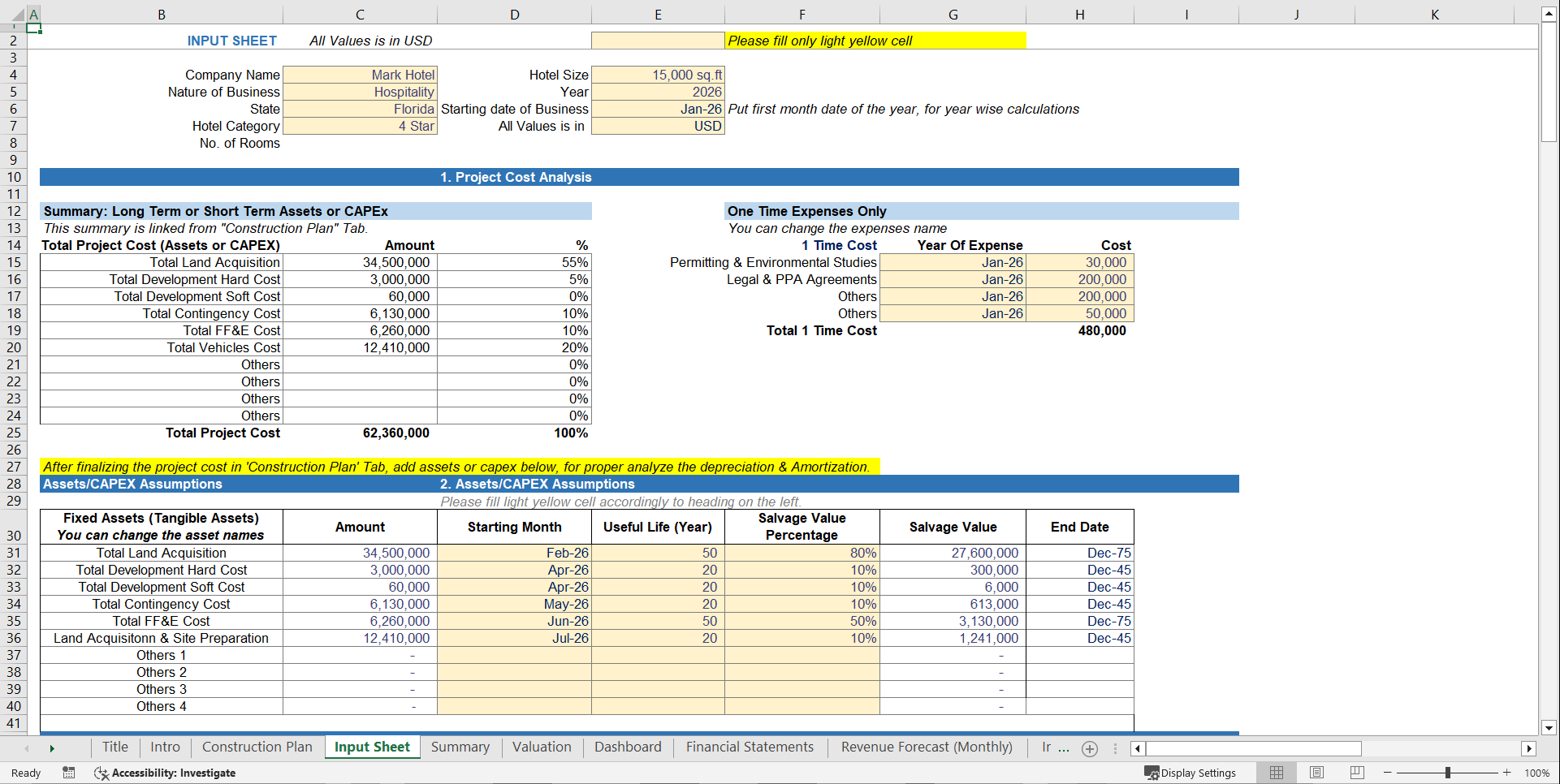Add a new worksheet with the plus icon
Image resolution: width=1560 pixels, height=784 pixels.
[x=1090, y=748]
